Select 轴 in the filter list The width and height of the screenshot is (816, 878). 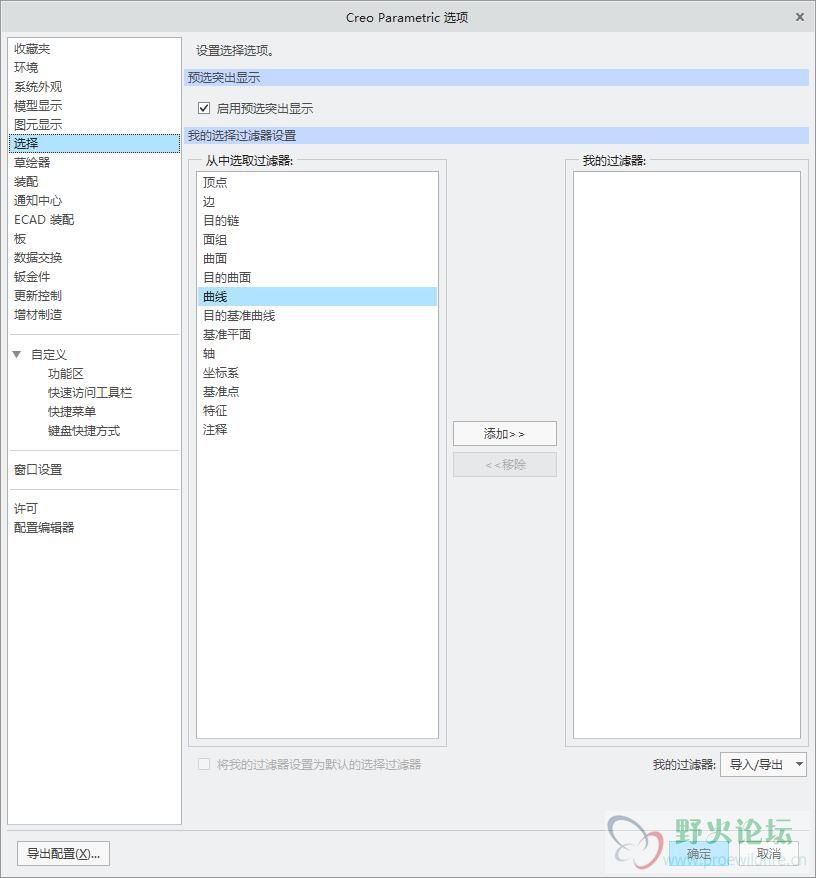pos(318,354)
